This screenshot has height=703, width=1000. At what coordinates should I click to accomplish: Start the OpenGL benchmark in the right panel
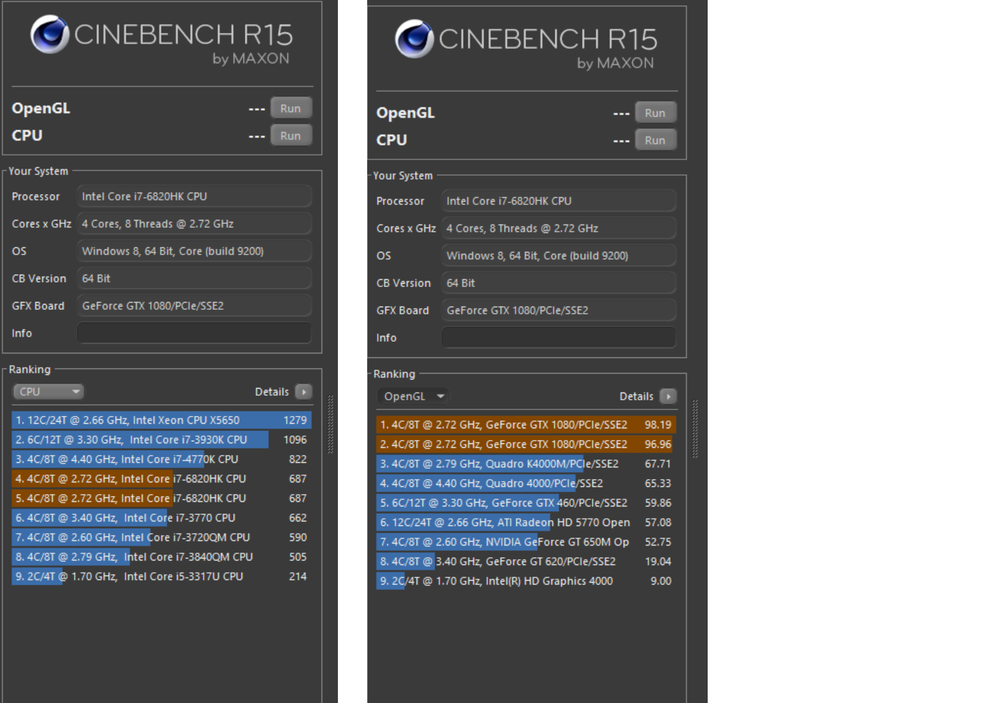pyautogui.click(x=655, y=113)
